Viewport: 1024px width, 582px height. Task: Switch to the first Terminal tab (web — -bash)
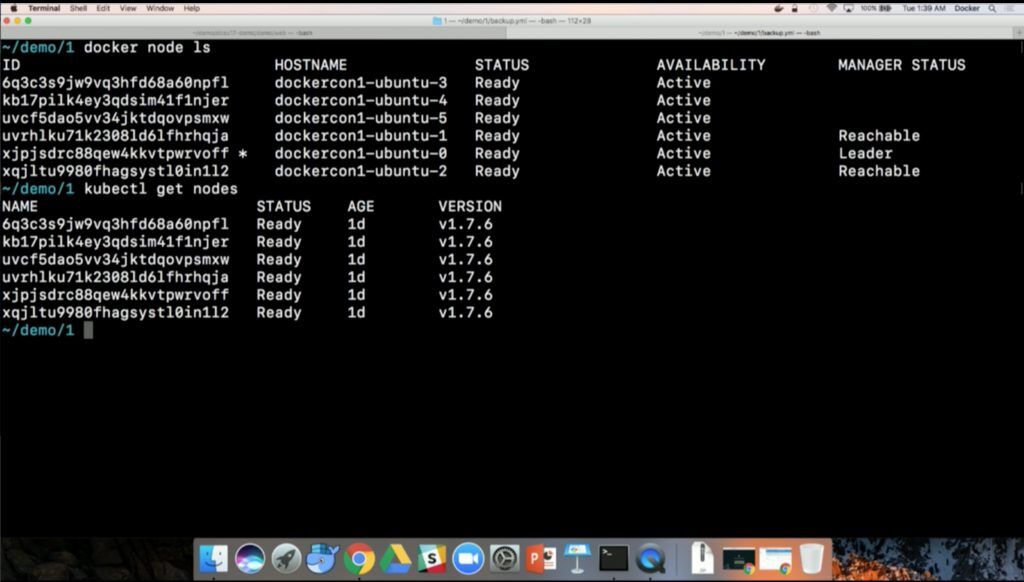(x=253, y=33)
